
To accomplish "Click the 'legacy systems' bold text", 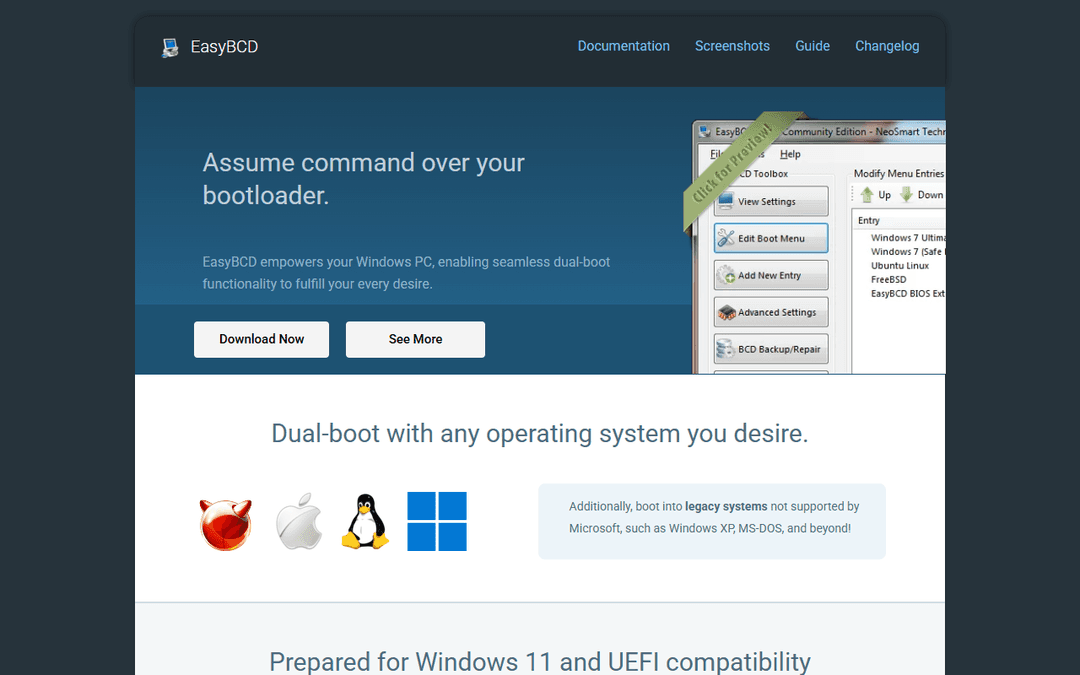I will pos(726,506).
